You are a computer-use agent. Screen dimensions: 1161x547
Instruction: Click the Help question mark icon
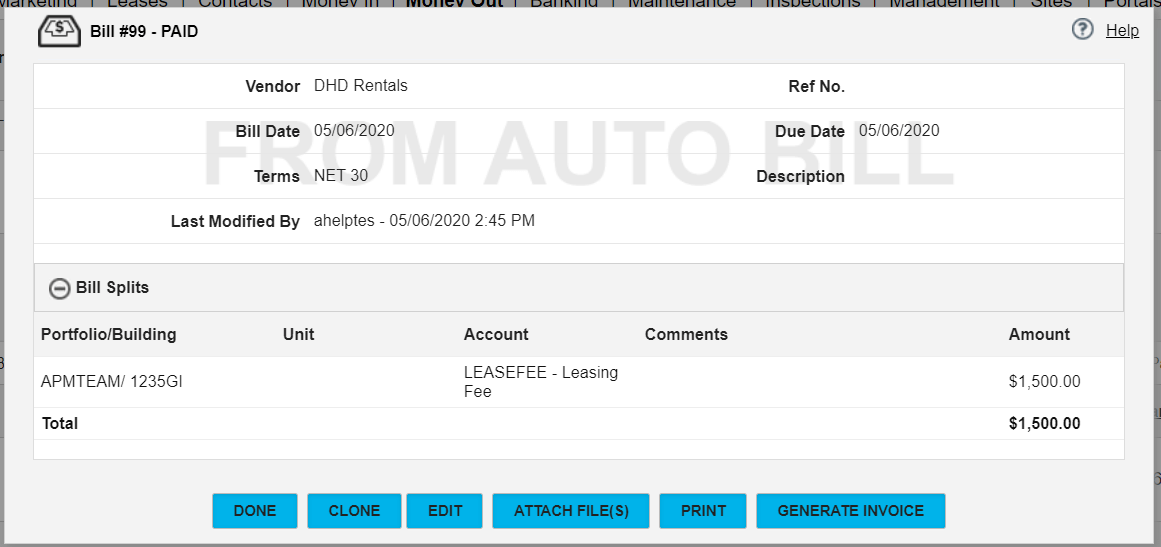tap(1083, 30)
